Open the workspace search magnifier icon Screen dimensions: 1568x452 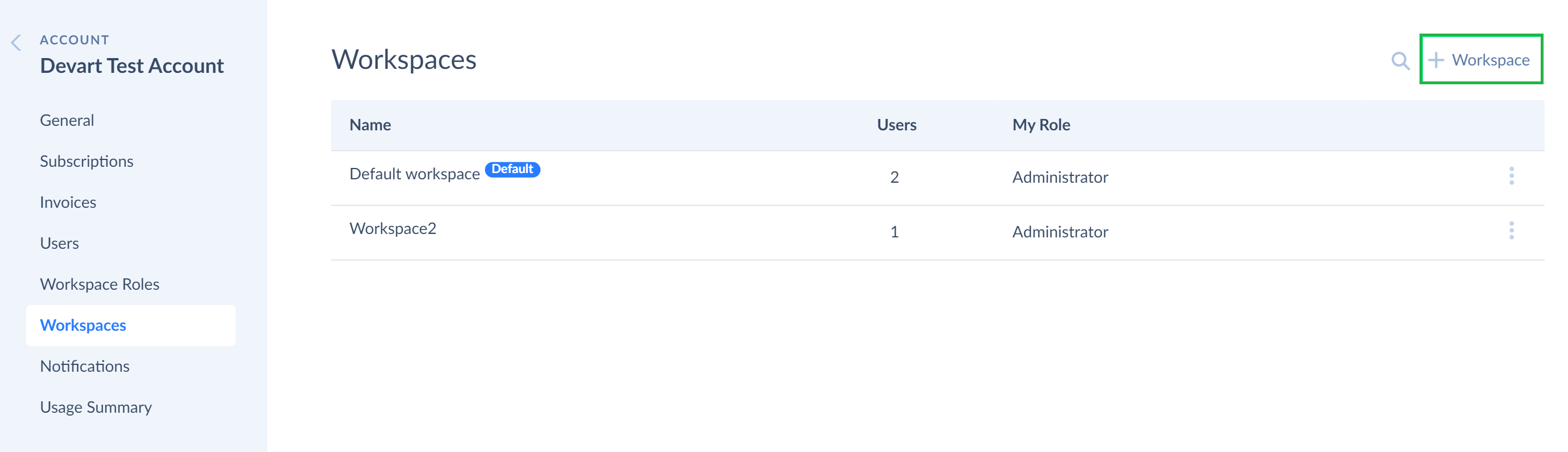[x=1400, y=60]
